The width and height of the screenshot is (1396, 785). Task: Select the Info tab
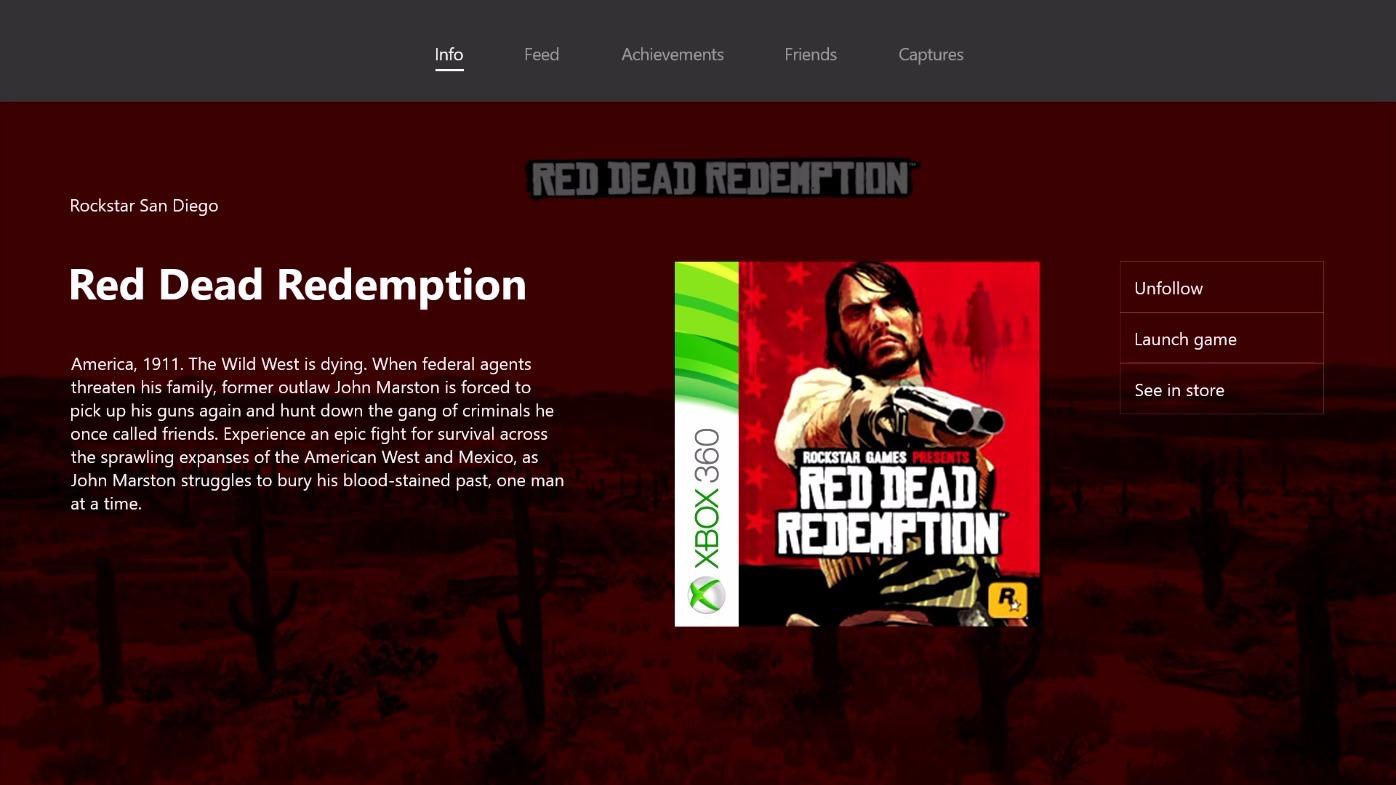click(x=449, y=55)
